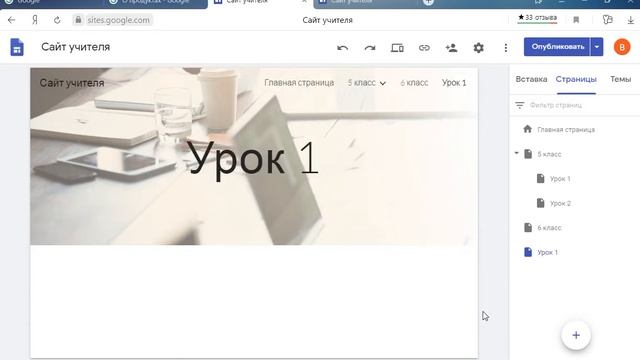Viewport: 640px width, 360px height.
Task: Click the browser toolbar icon left of downloads
Action: click(x=607, y=20)
